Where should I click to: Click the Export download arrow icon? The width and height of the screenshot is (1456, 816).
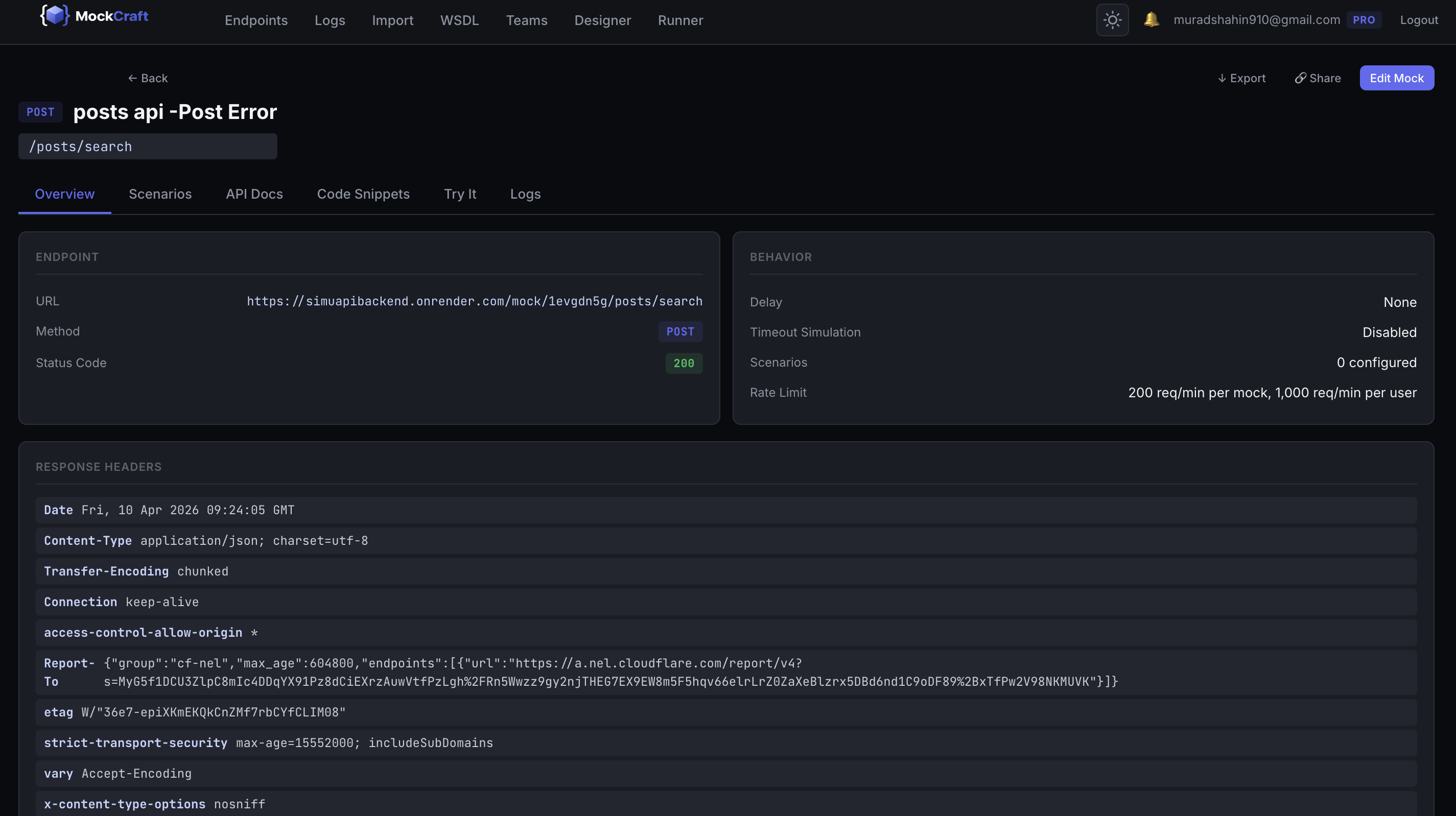1222,79
